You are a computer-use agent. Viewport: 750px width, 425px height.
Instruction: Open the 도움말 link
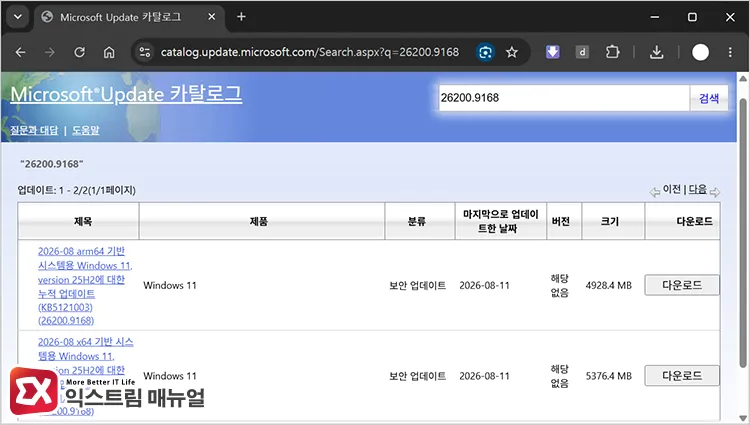[86, 130]
